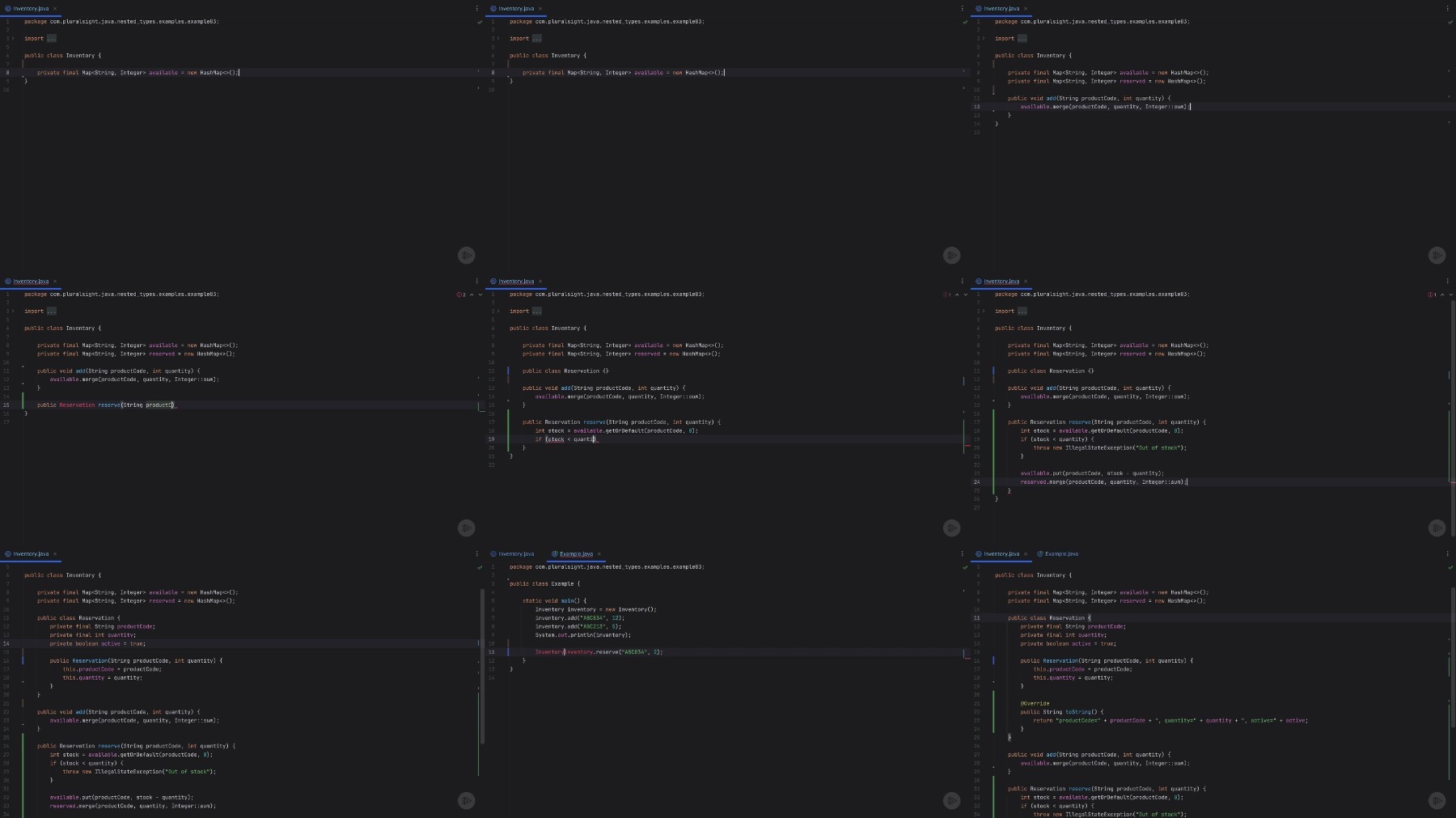Switch to Inventory.java tab in bottom-center panel
This screenshot has width=1456, height=818.
click(516, 554)
